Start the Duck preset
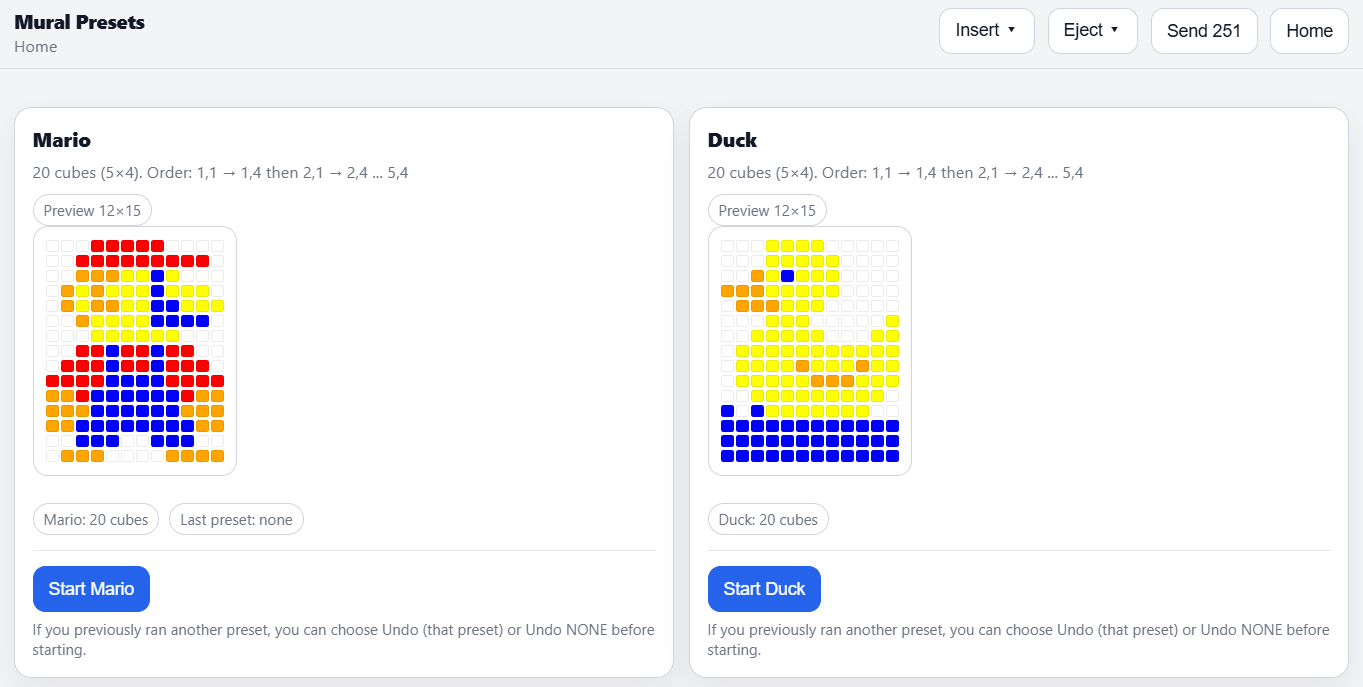1363x687 pixels. 764,588
